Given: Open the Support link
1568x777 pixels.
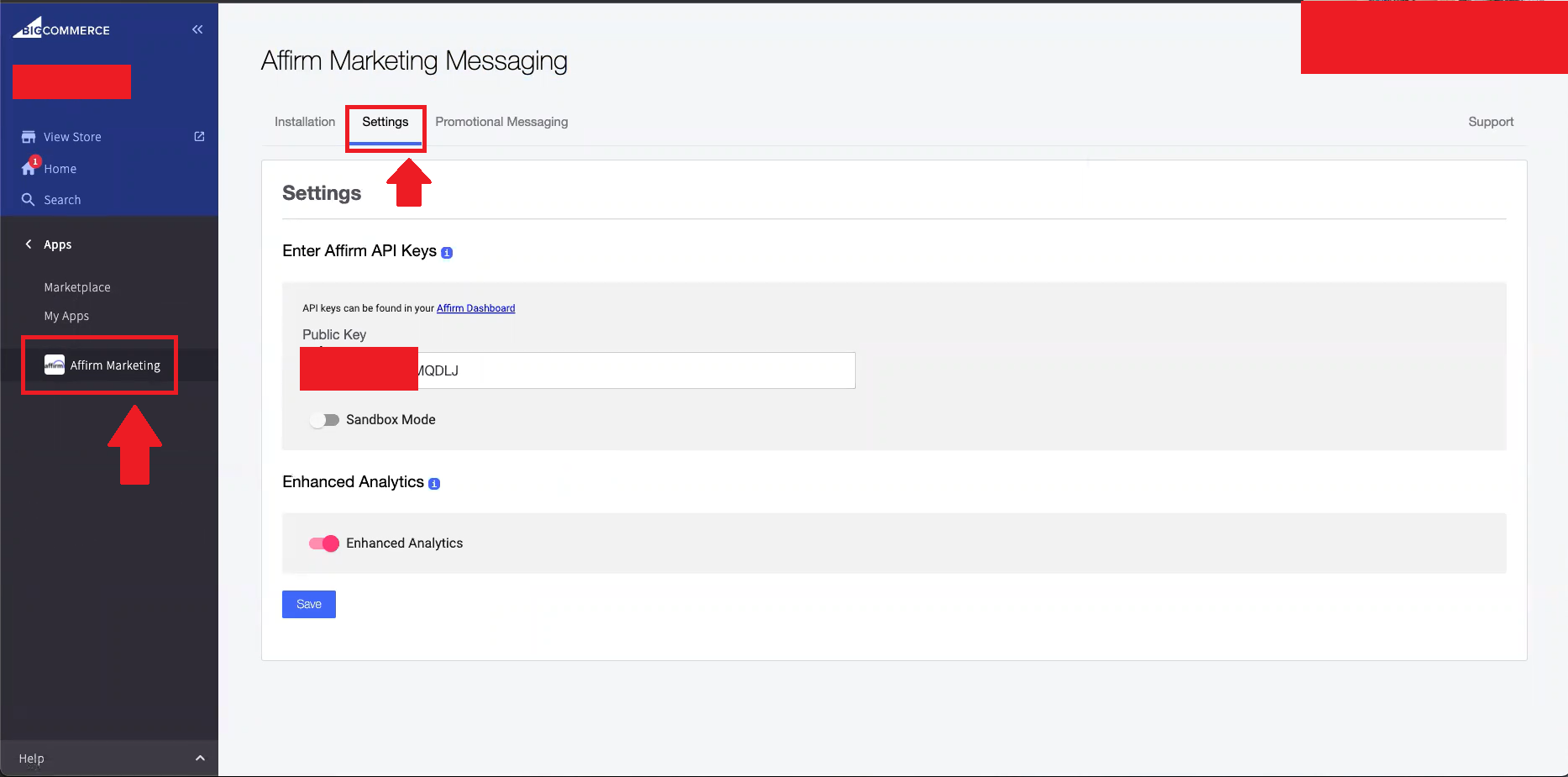Looking at the screenshot, I should (x=1491, y=122).
